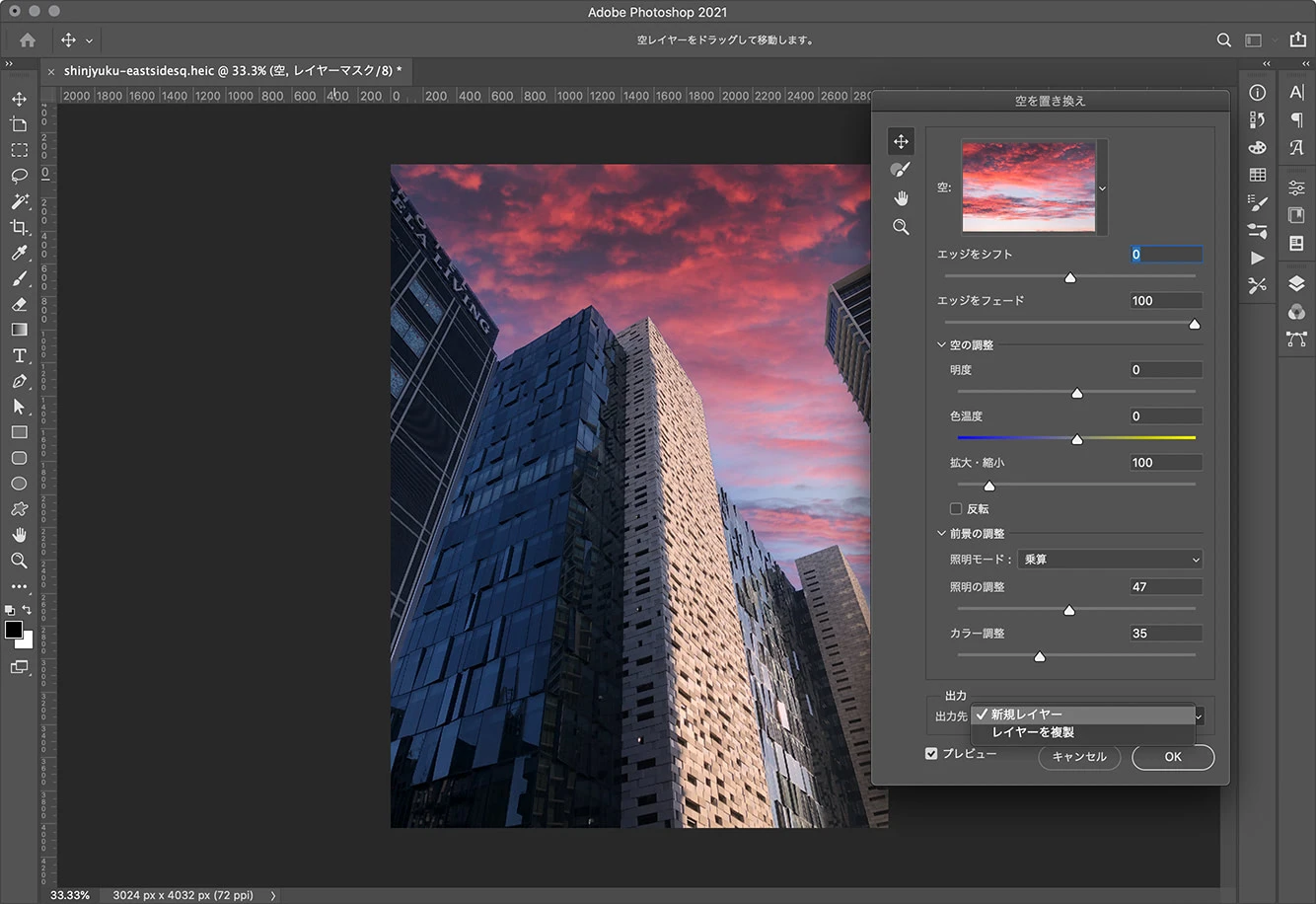The width and height of the screenshot is (1316, 904).
Task: Click the Zoom tool in sky dialog
Action: point(900,227)
